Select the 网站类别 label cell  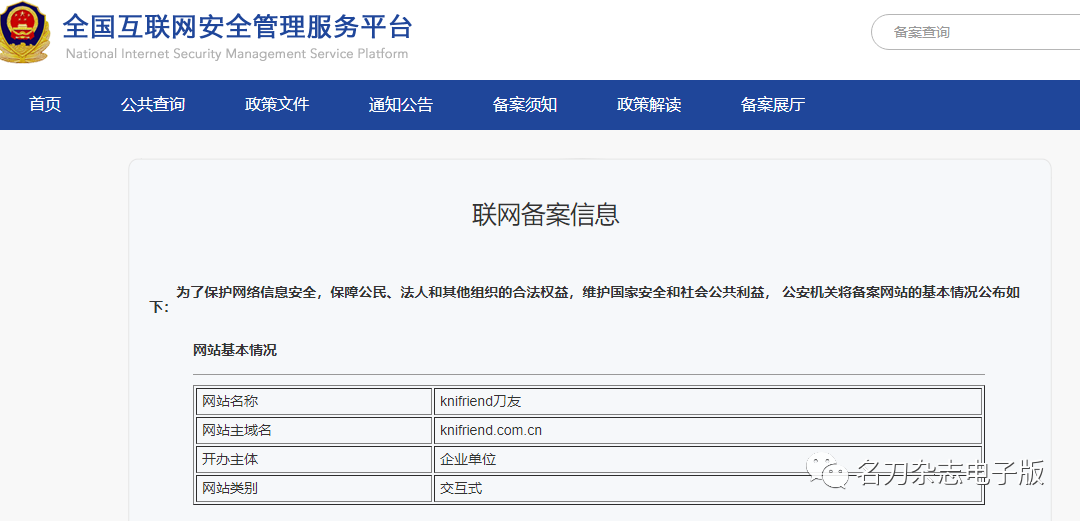coord(314,489)
